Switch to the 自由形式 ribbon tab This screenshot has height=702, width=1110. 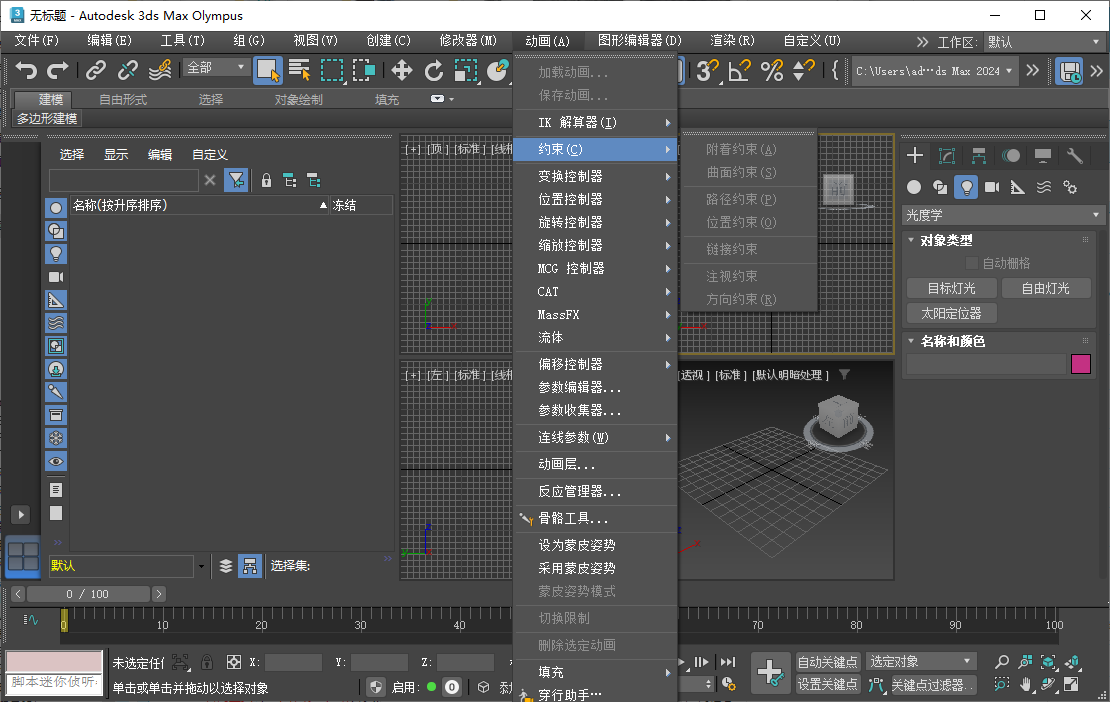tap(123, 100)
